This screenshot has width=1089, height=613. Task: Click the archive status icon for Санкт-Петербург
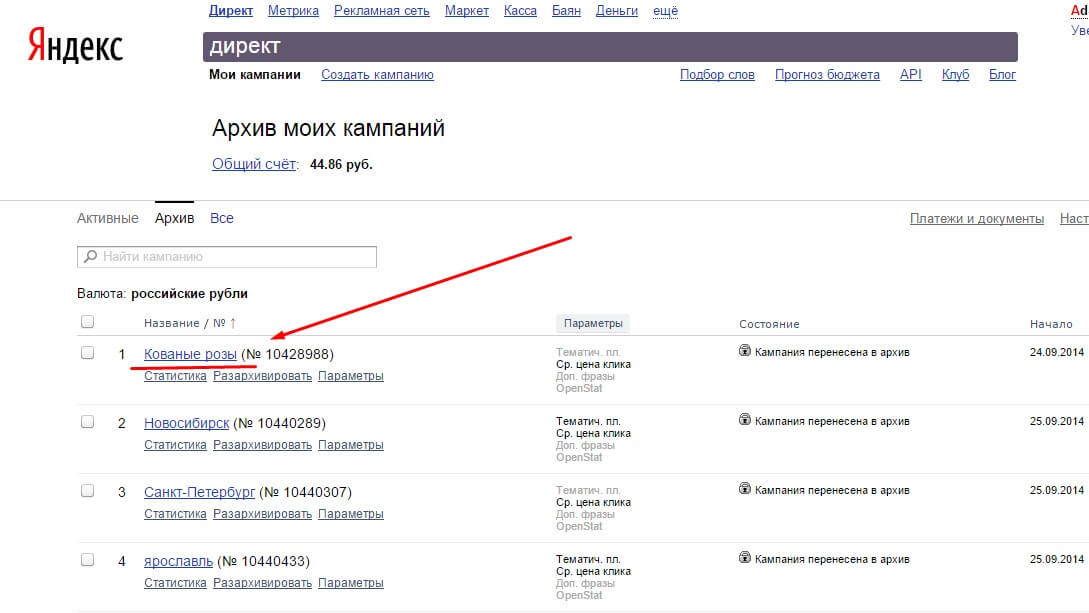click(x=745, y=489)
